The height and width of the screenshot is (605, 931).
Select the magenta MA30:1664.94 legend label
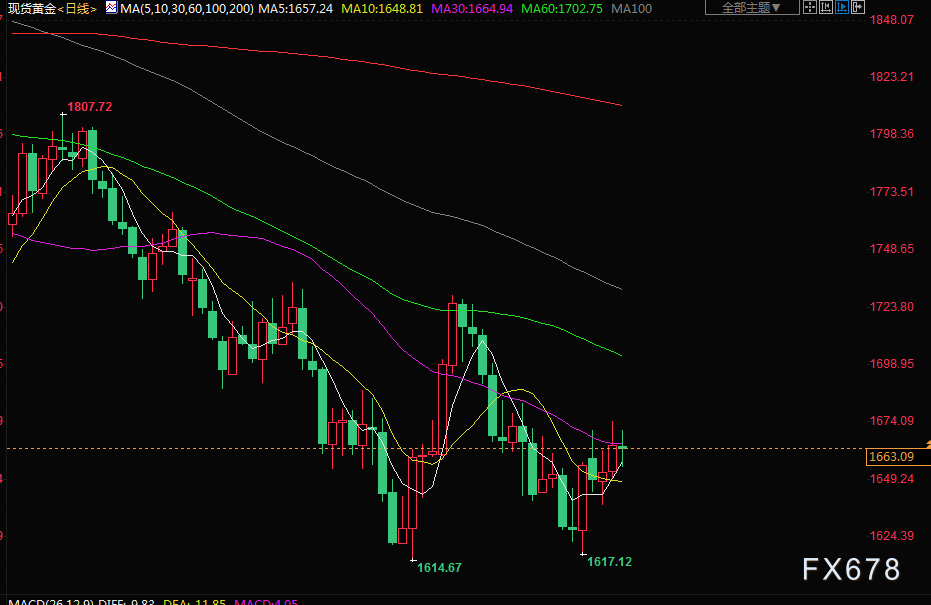[x=472, y=8]
